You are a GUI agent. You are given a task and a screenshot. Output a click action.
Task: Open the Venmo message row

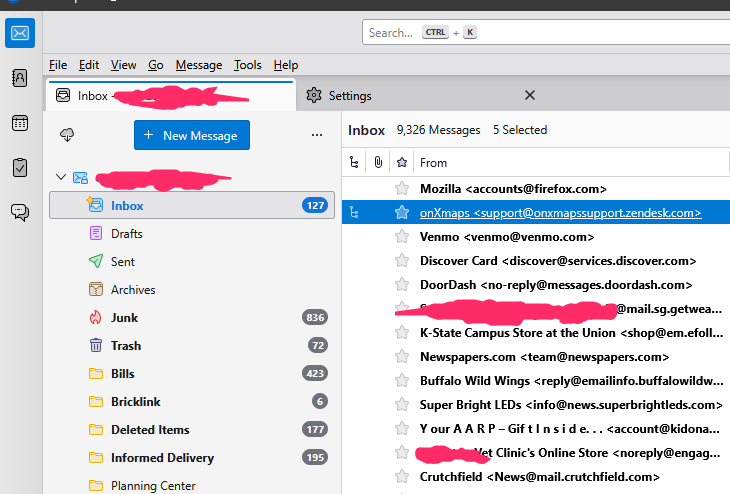point(536,237)
